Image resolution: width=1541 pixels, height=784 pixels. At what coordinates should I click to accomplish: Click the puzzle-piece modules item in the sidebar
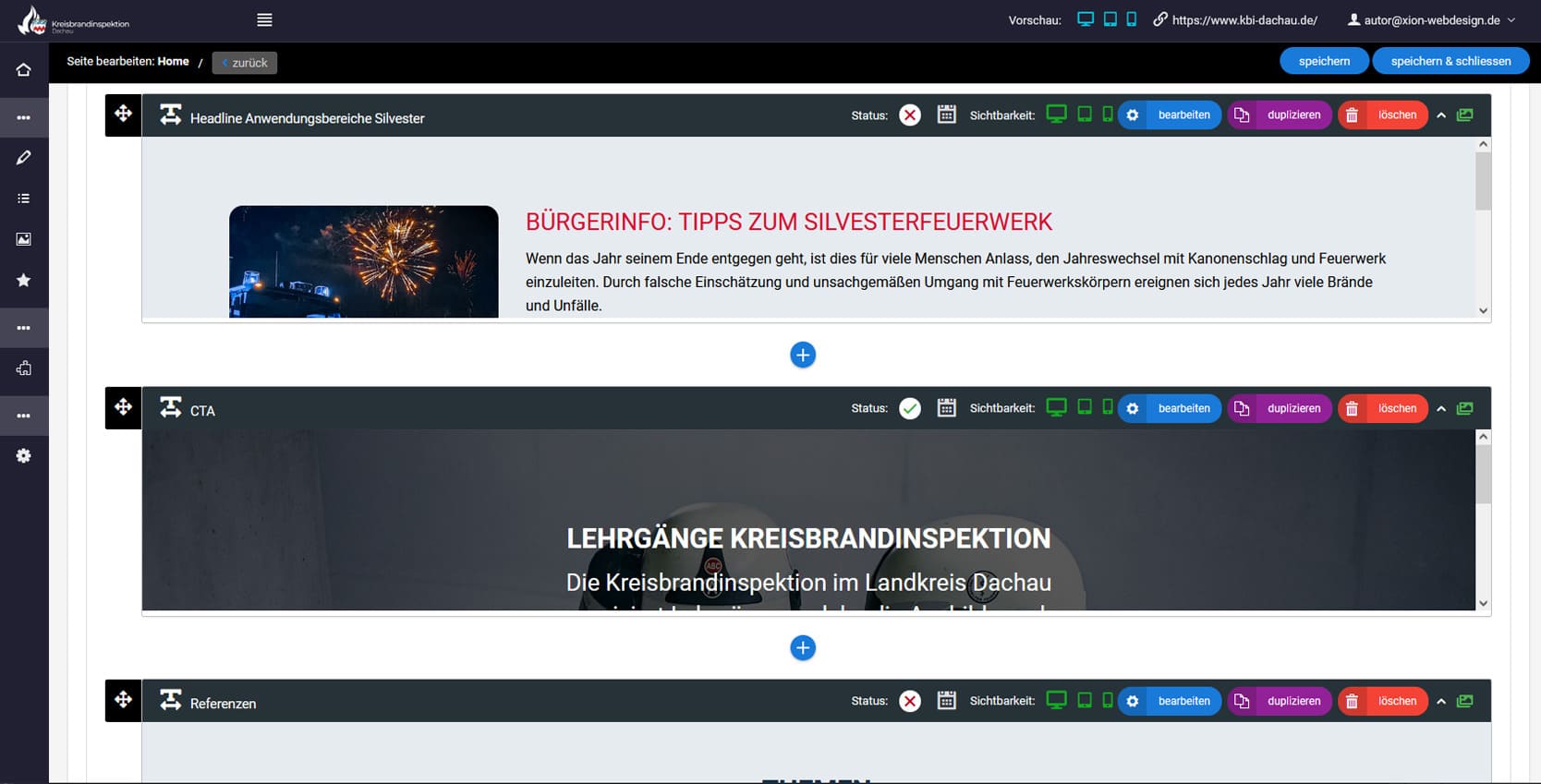pyautogui.click(x=24, y=368)
